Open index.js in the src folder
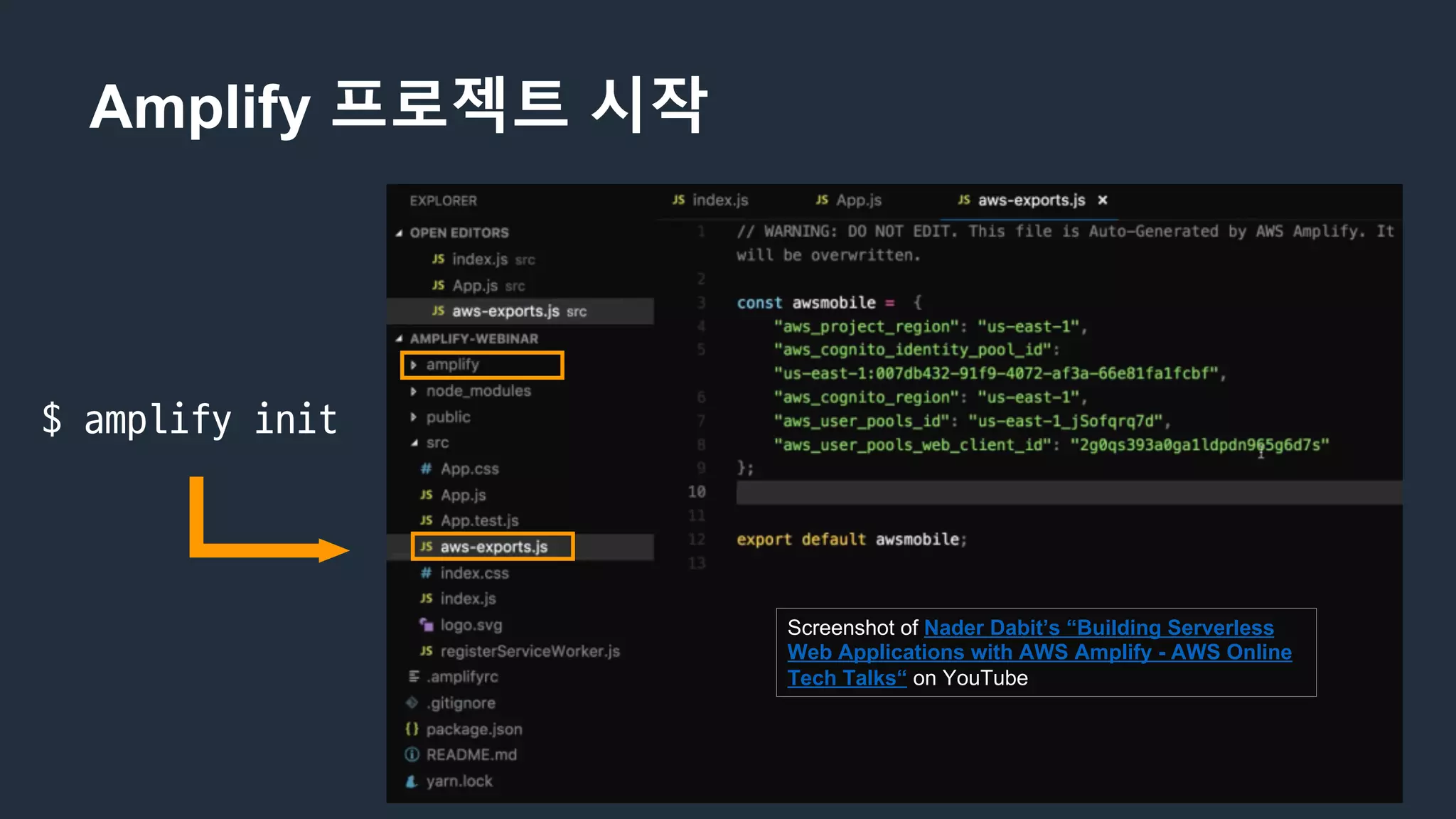Viewport: 1456px width, 819px height. (x=458, y=599)
